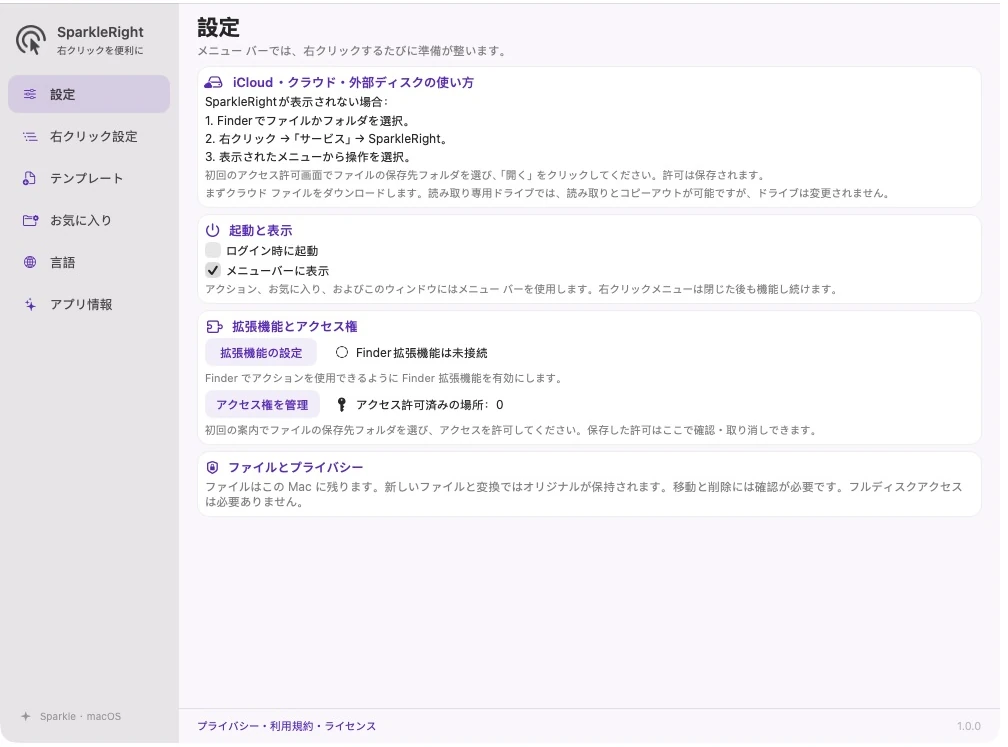Click the Sparkle · macOS footer text

coord(80,716)
